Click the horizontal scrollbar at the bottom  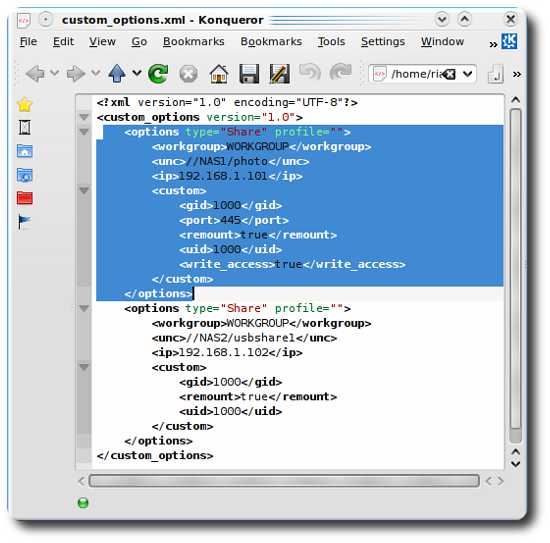point(284,481)
